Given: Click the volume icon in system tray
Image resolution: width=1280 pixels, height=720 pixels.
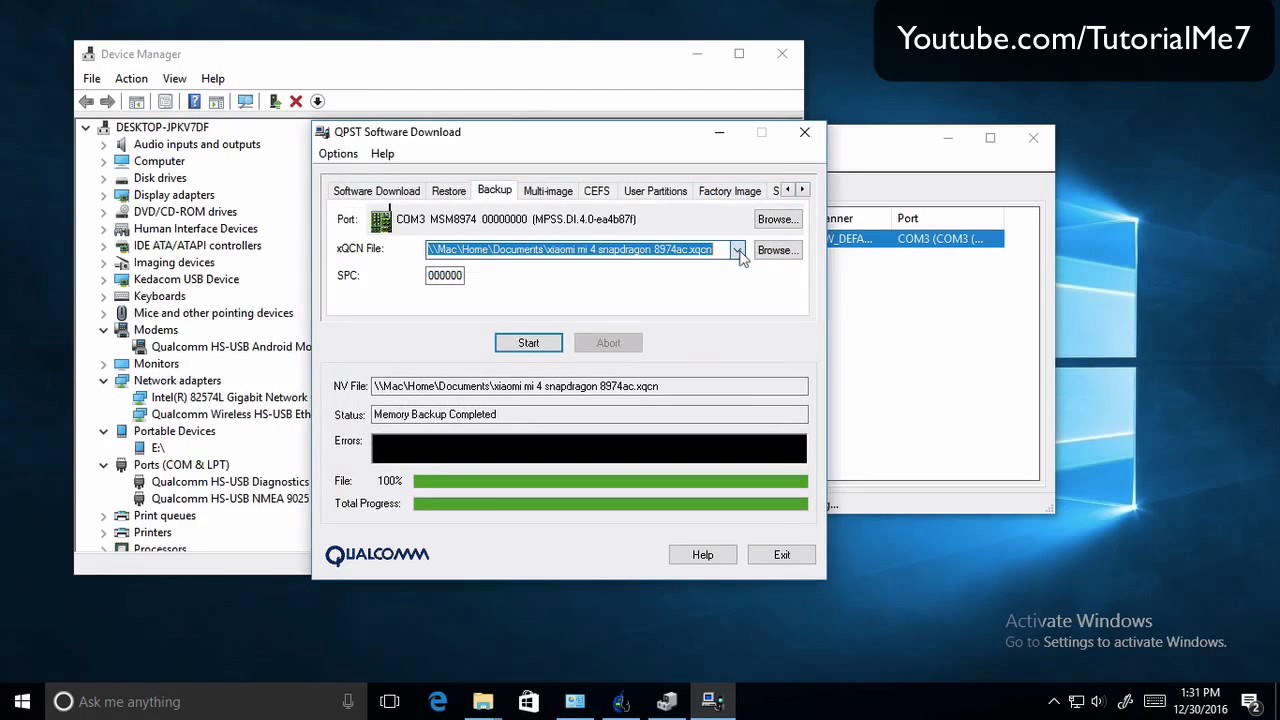Looking at the screenshot, I should (x=1098, y=701).
